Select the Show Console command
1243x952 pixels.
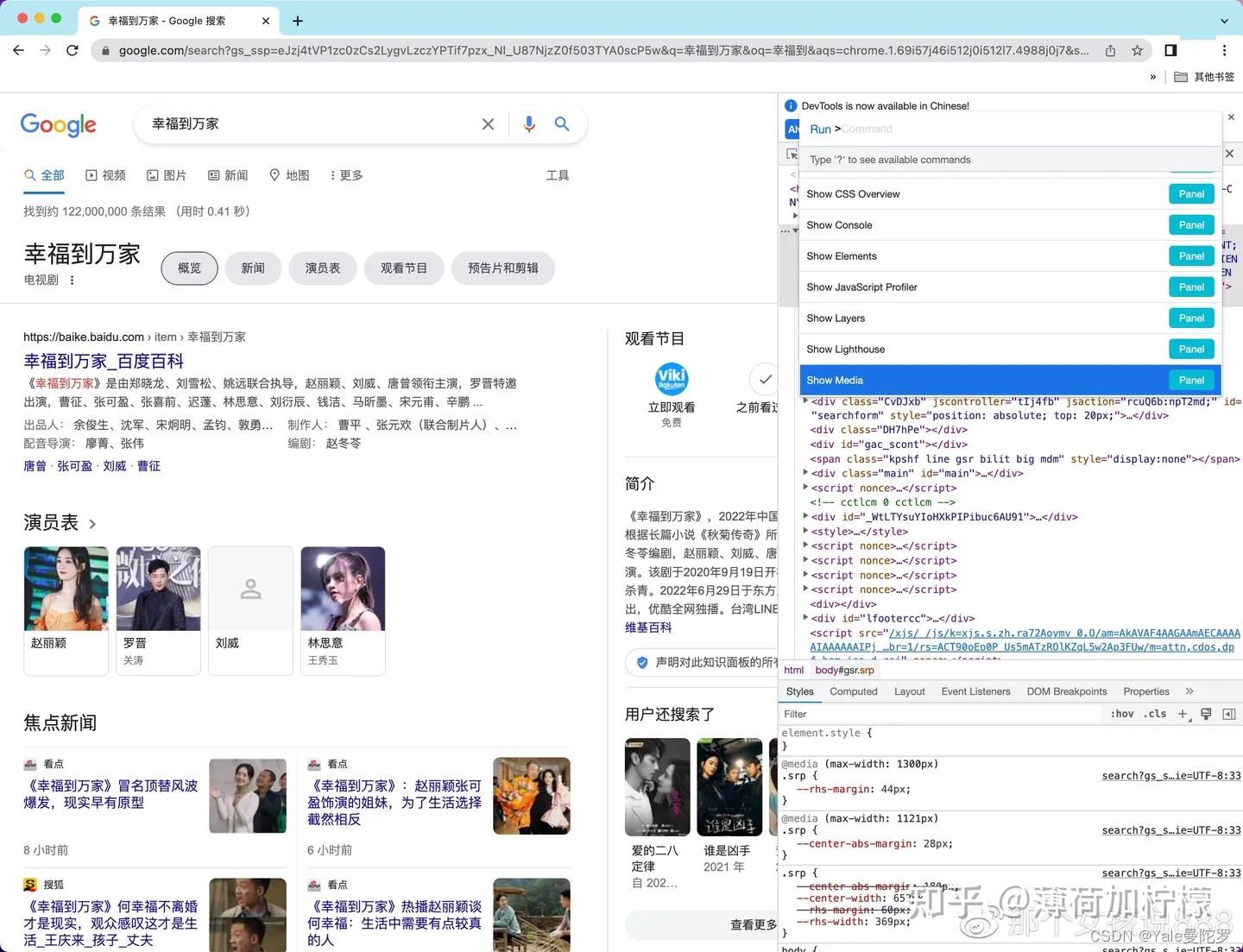1011,225
